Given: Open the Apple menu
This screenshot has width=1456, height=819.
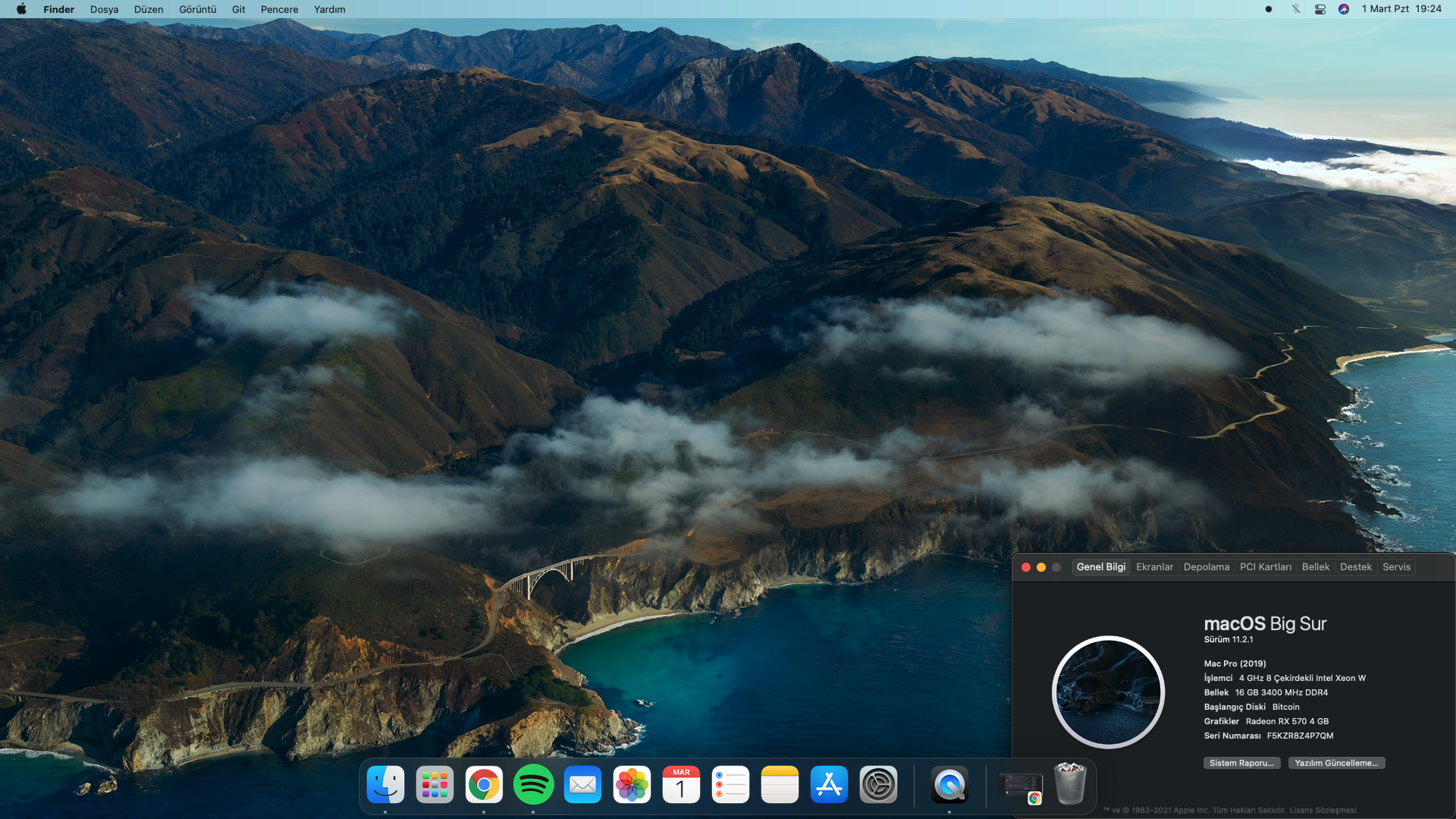Looking at the screenshot, I should coord(21,9).
